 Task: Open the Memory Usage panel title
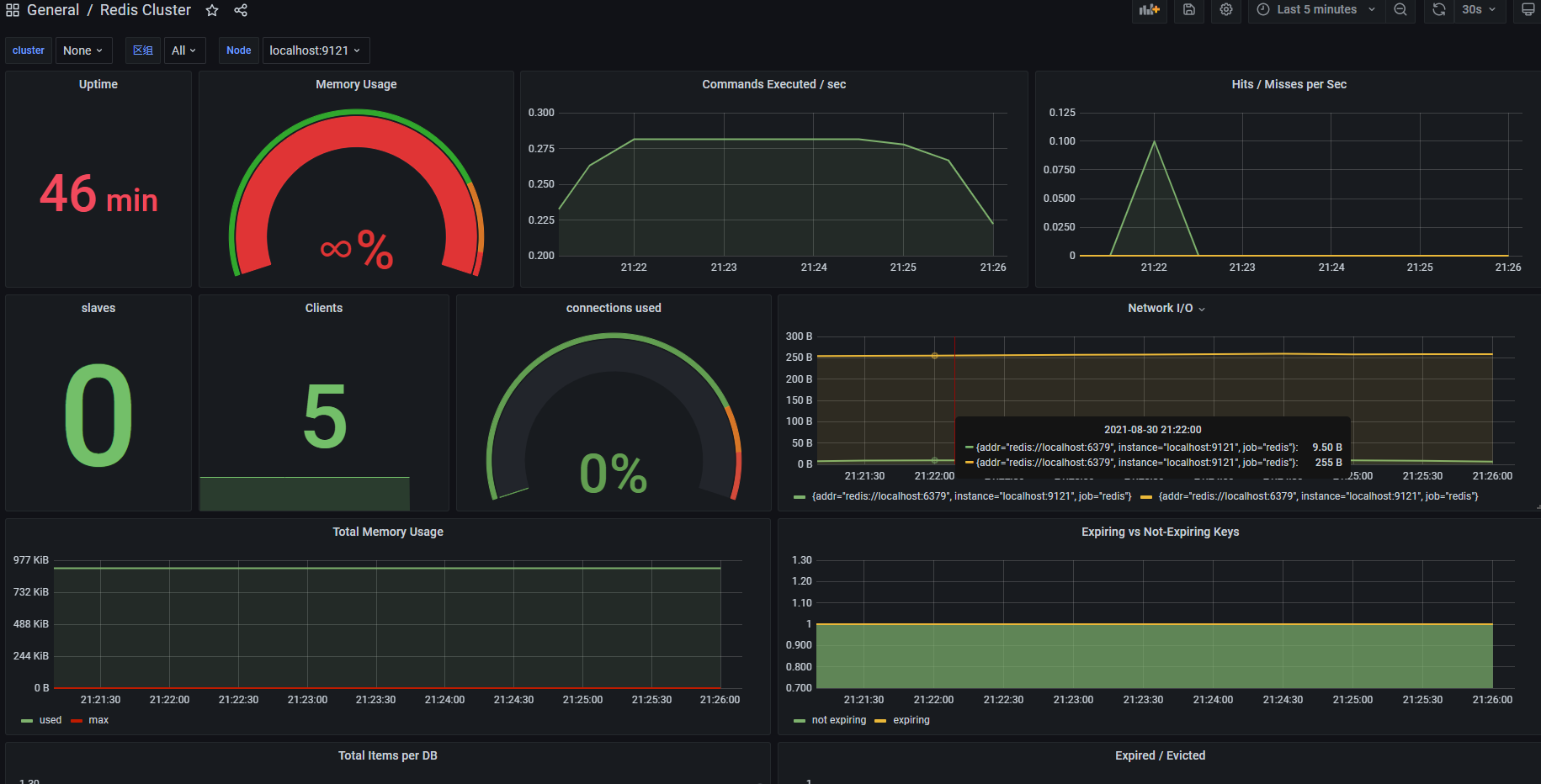coord(356,84)
